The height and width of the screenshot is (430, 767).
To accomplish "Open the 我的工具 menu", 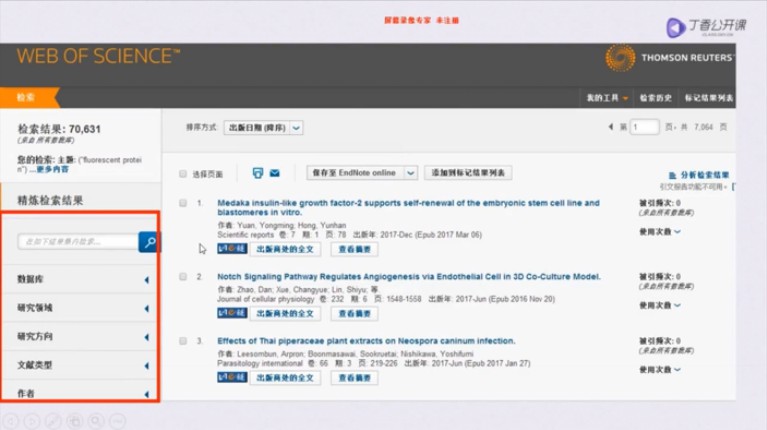I will coord(607,98).
